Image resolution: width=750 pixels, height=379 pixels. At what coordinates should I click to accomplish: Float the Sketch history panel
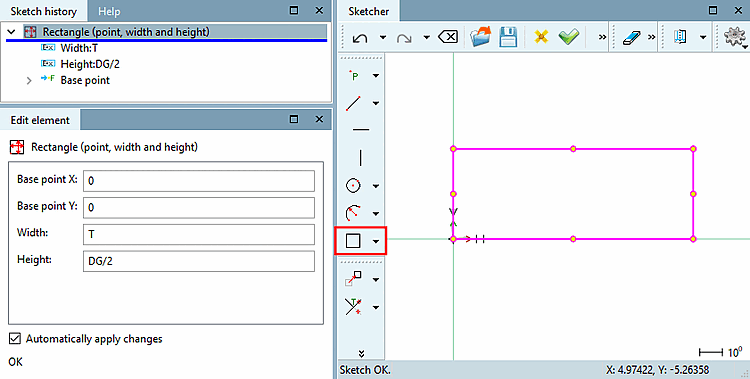(x=294, y=10)
